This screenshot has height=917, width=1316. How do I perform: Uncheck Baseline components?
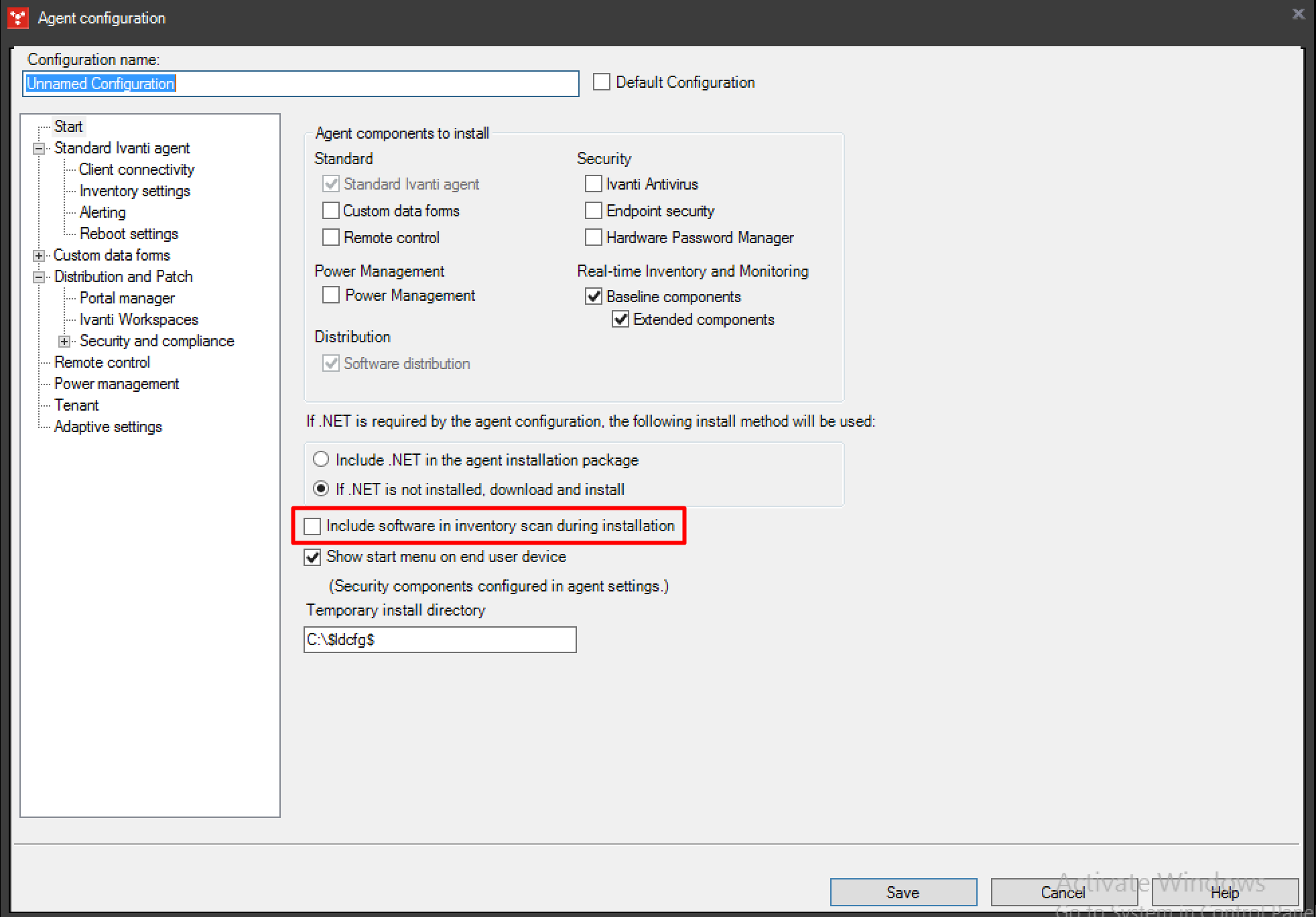coord(593,296)
